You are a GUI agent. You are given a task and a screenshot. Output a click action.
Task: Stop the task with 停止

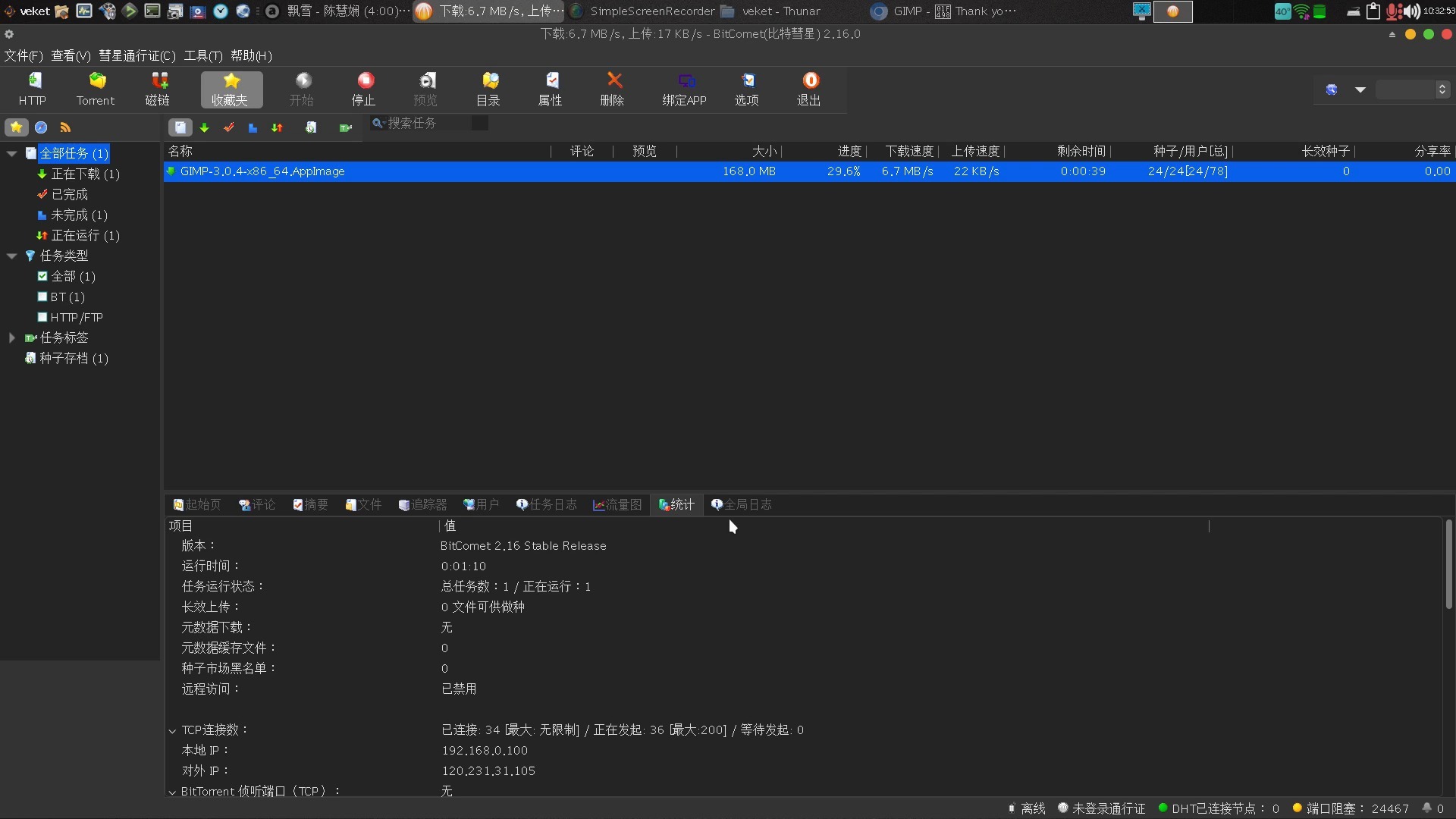(364, 89)
